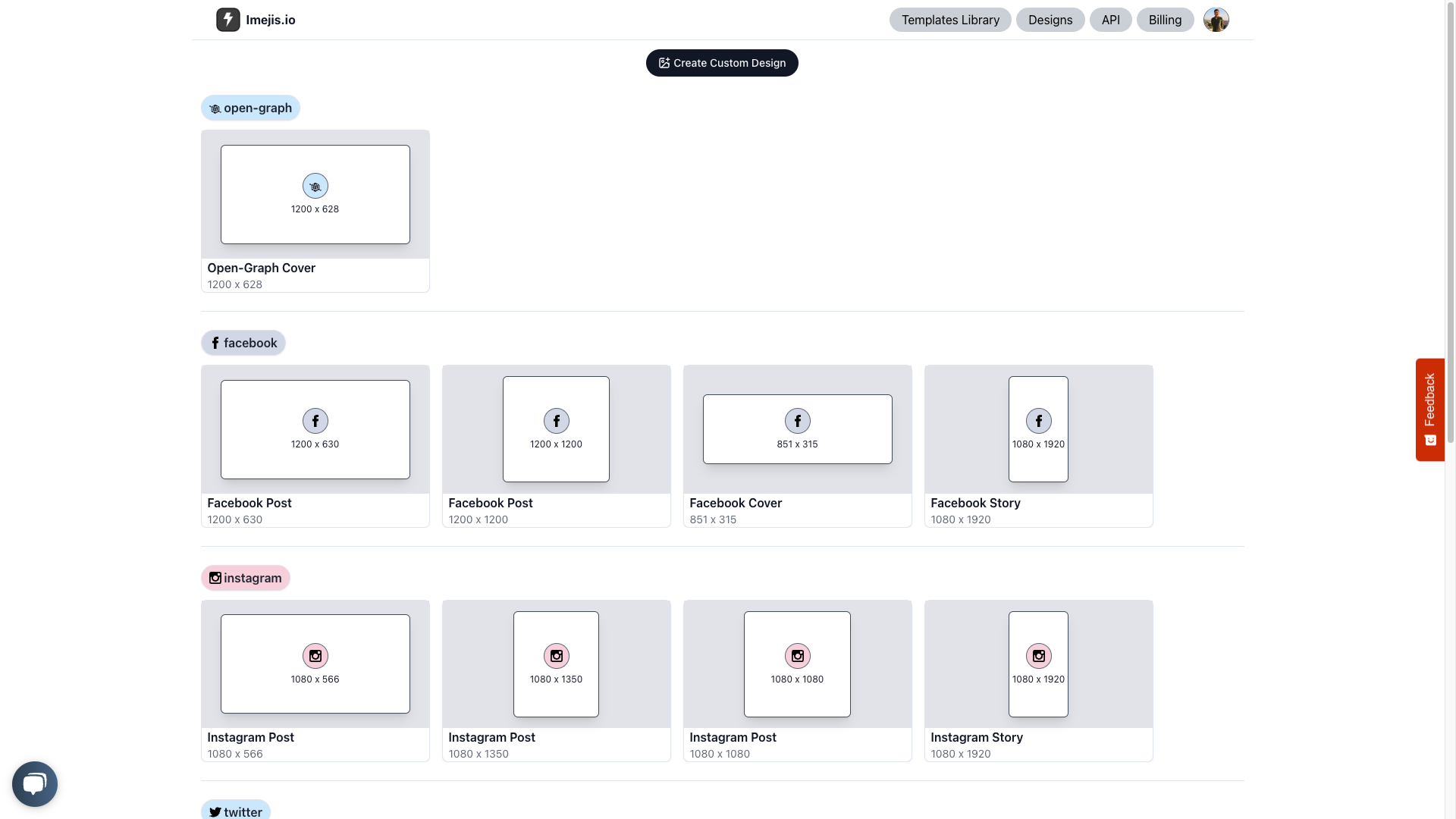Click the gray '1080 x 1080' caption text
Screen dimensions: 1456x819
(x=720, y=754)
